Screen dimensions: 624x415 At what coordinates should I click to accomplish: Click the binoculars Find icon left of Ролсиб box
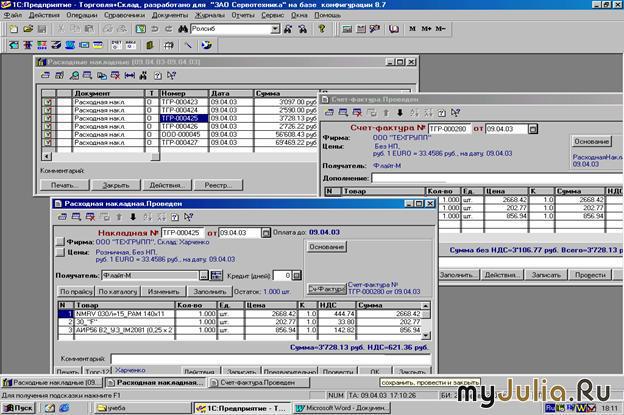pyautogui.click(x=183, y=29)
